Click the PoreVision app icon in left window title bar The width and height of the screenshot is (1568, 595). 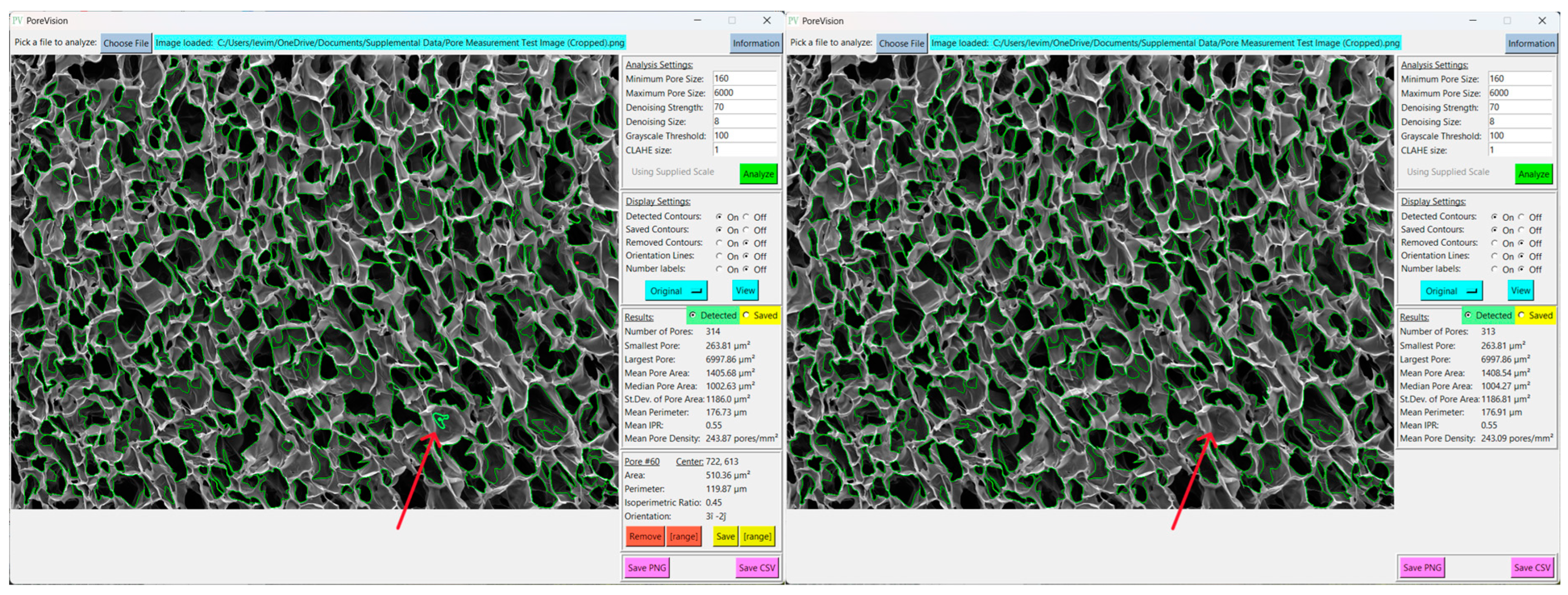point(17,21)
